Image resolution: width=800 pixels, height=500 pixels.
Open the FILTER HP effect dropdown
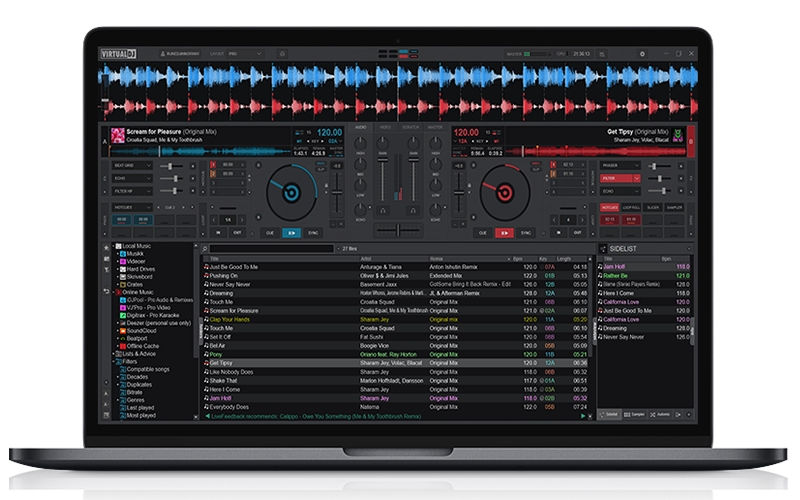pyautogui.click(x=132, y=191)
